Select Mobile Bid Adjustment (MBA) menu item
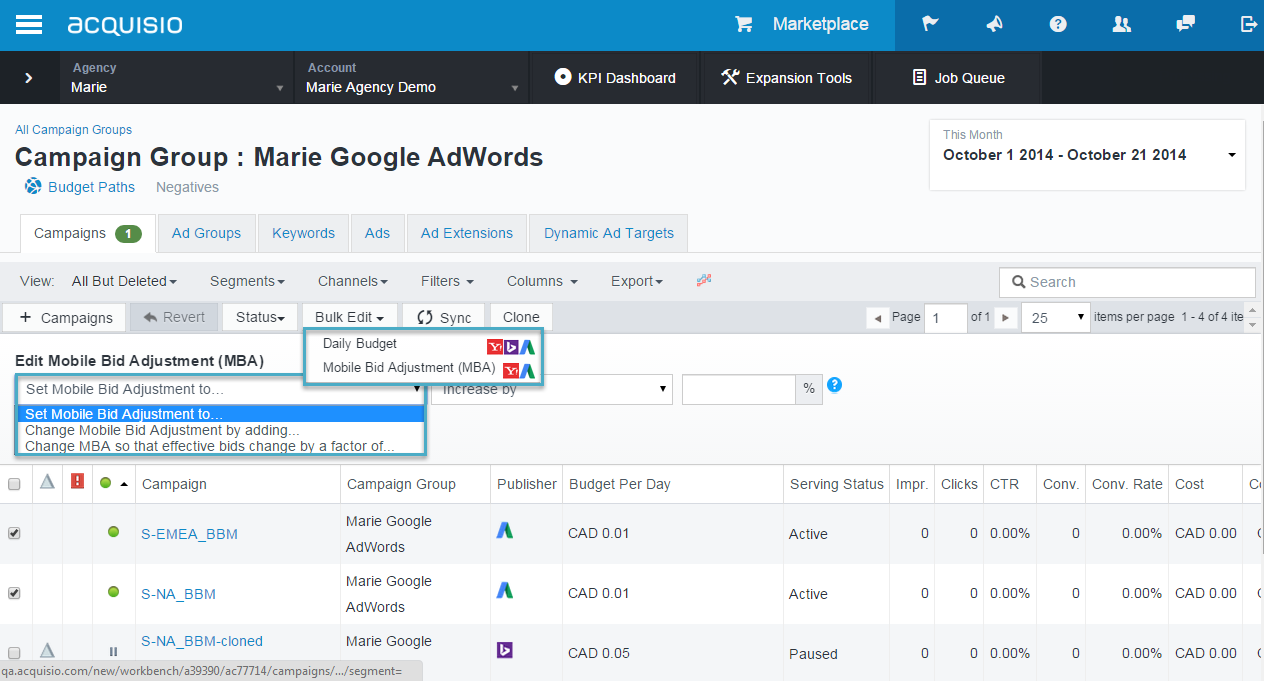The height and width of the screenshot is (681, 1264). [x=409, y=368]
